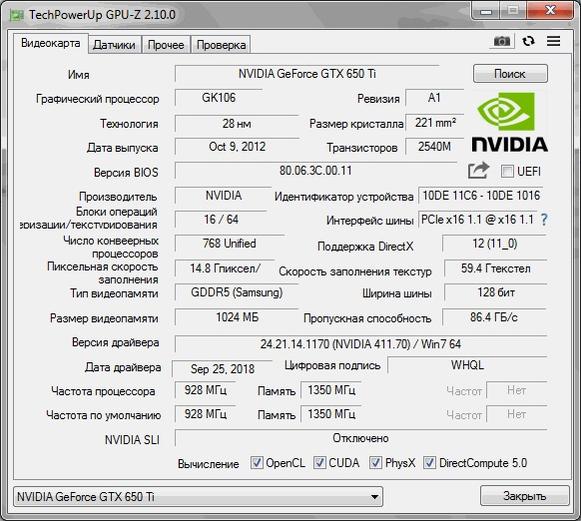Viewport: 581px width, 521px height.
Task: Click the 16 / 64 ROPs/TMUs value
Action: point(221,219)
